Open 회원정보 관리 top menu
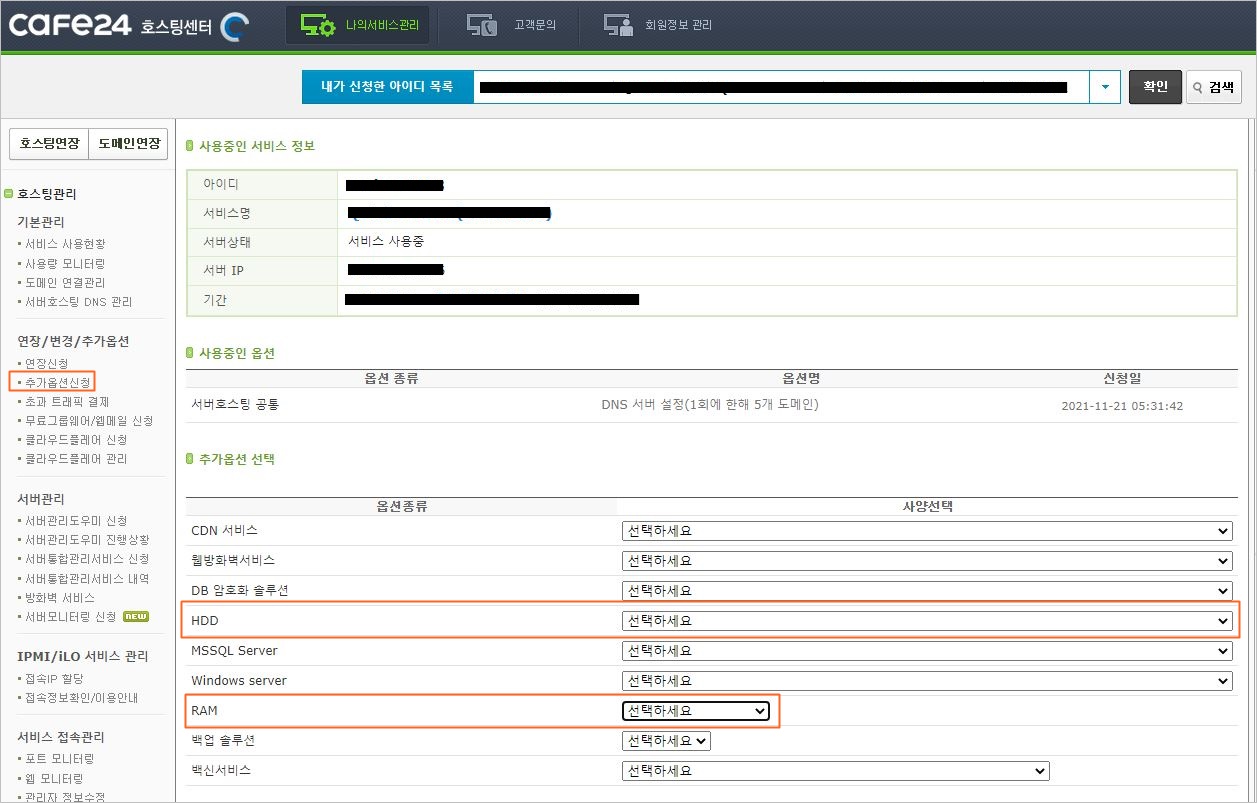Image resolution: width=1257 pixels, height=803 pixels. tap(658, 25)
